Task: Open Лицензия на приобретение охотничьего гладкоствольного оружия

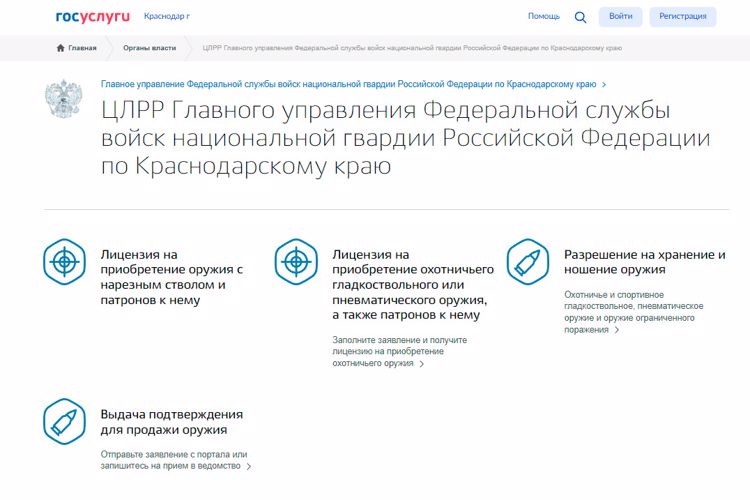Action: click(413, 285)
